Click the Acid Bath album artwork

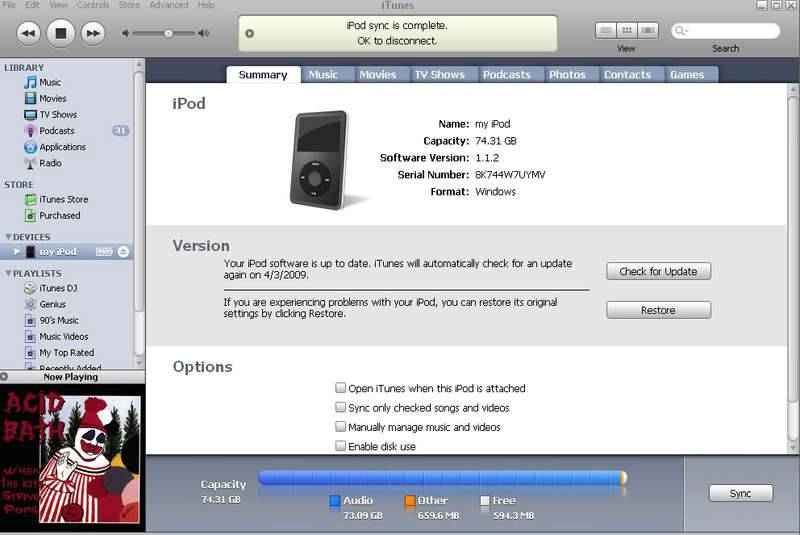72,458
